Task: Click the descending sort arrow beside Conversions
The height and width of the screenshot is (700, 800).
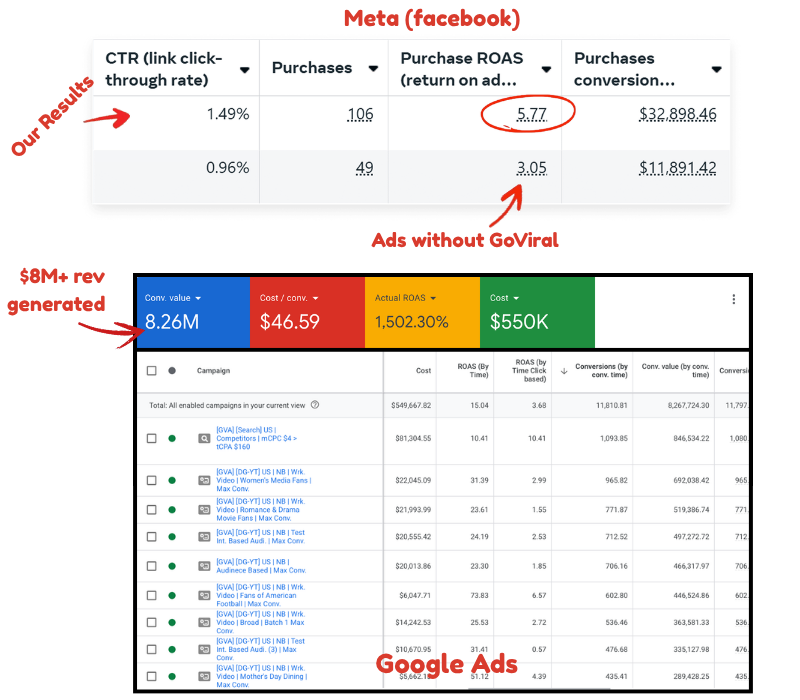Action: coord(564,371)
